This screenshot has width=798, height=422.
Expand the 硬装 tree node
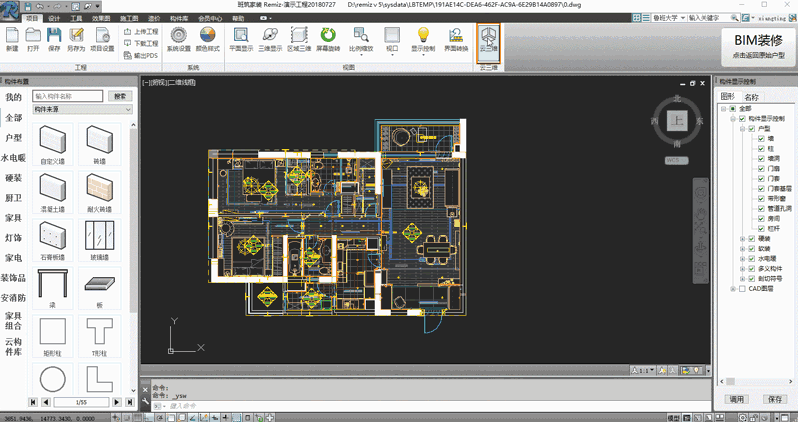point(742,239)
